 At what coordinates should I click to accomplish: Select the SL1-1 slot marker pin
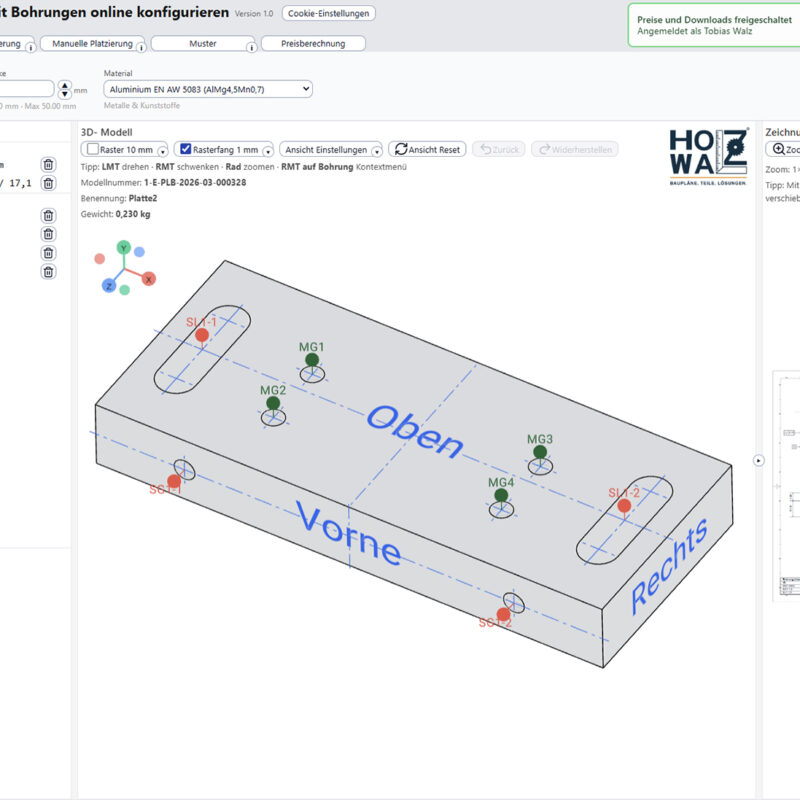202,335
